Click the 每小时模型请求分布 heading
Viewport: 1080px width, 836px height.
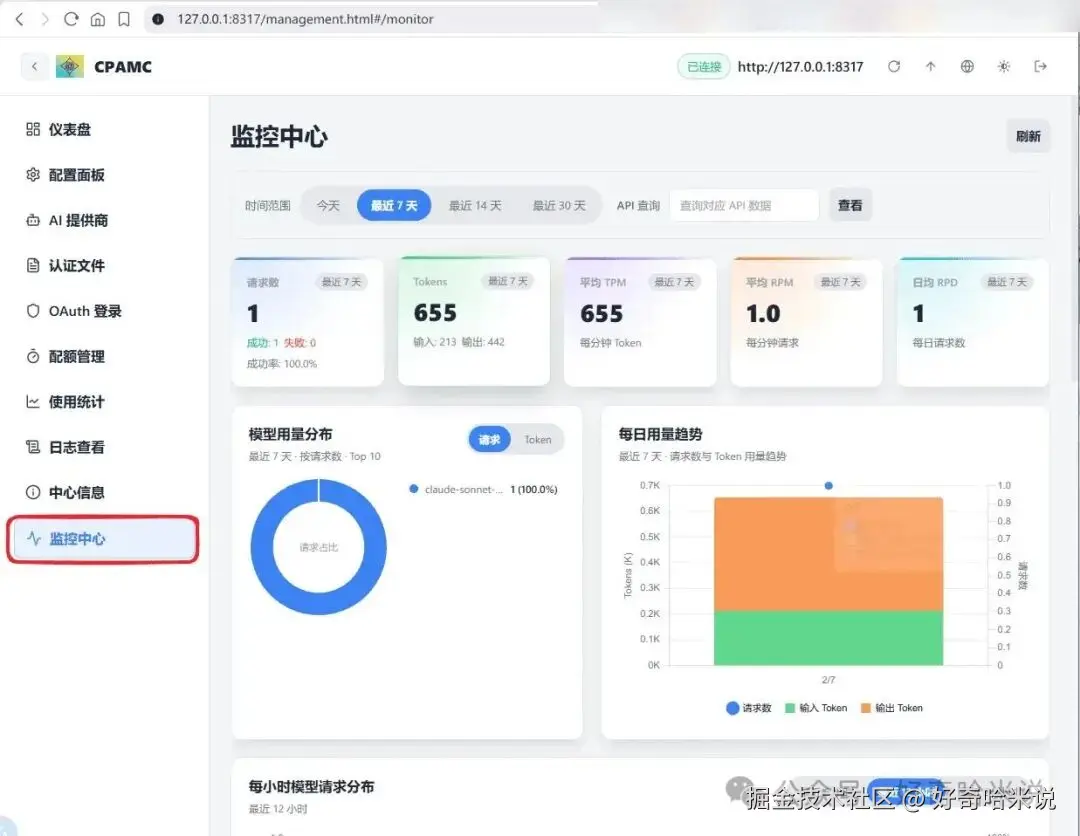pos(311,786)
